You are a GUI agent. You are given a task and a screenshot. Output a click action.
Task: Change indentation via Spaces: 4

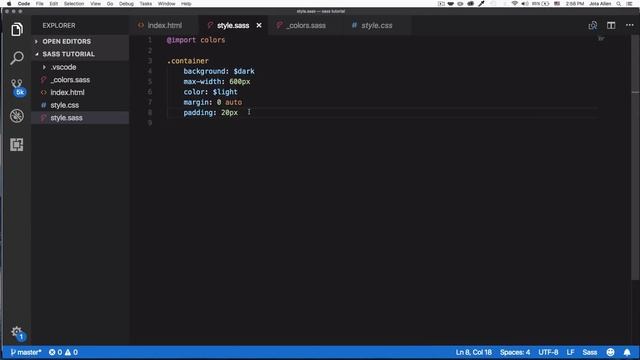pyautogui.click(x=515, y=352)
